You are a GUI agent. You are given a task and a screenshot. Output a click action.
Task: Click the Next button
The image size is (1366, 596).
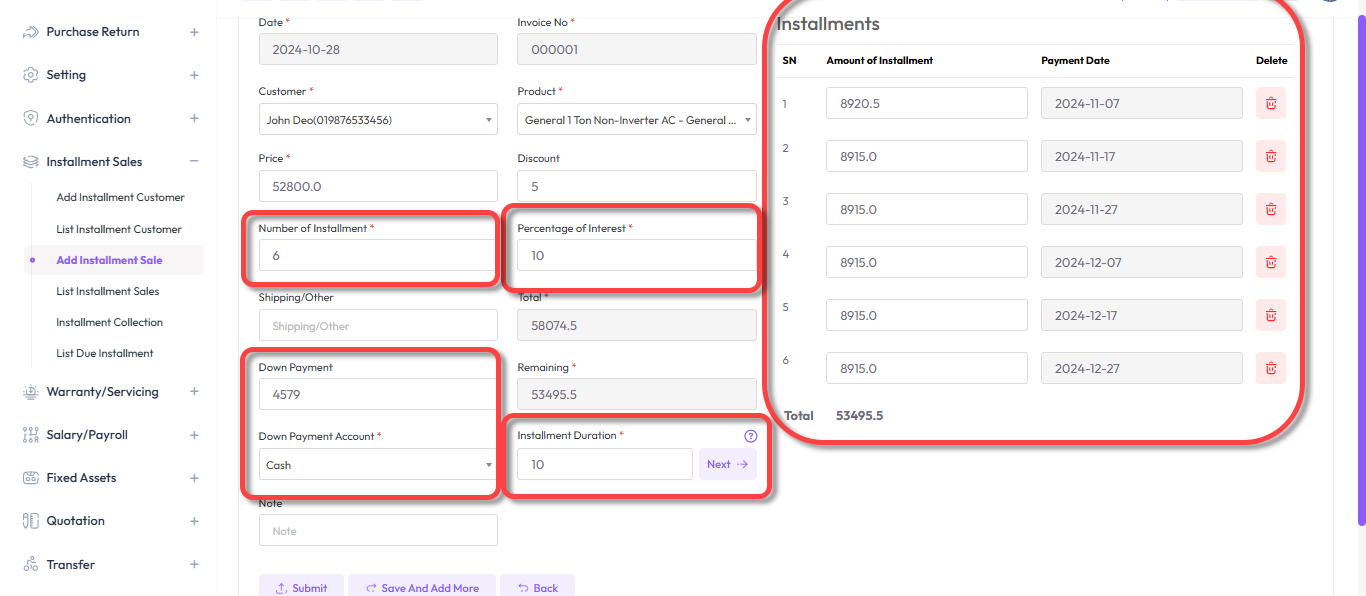(727, 464)
